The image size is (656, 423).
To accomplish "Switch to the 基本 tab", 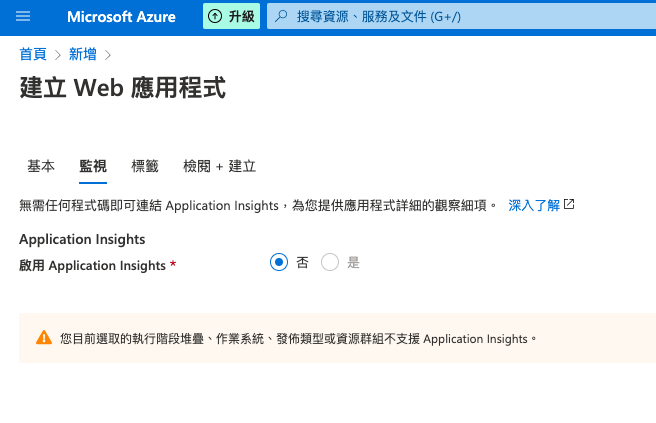I will [x=41, y=166].
